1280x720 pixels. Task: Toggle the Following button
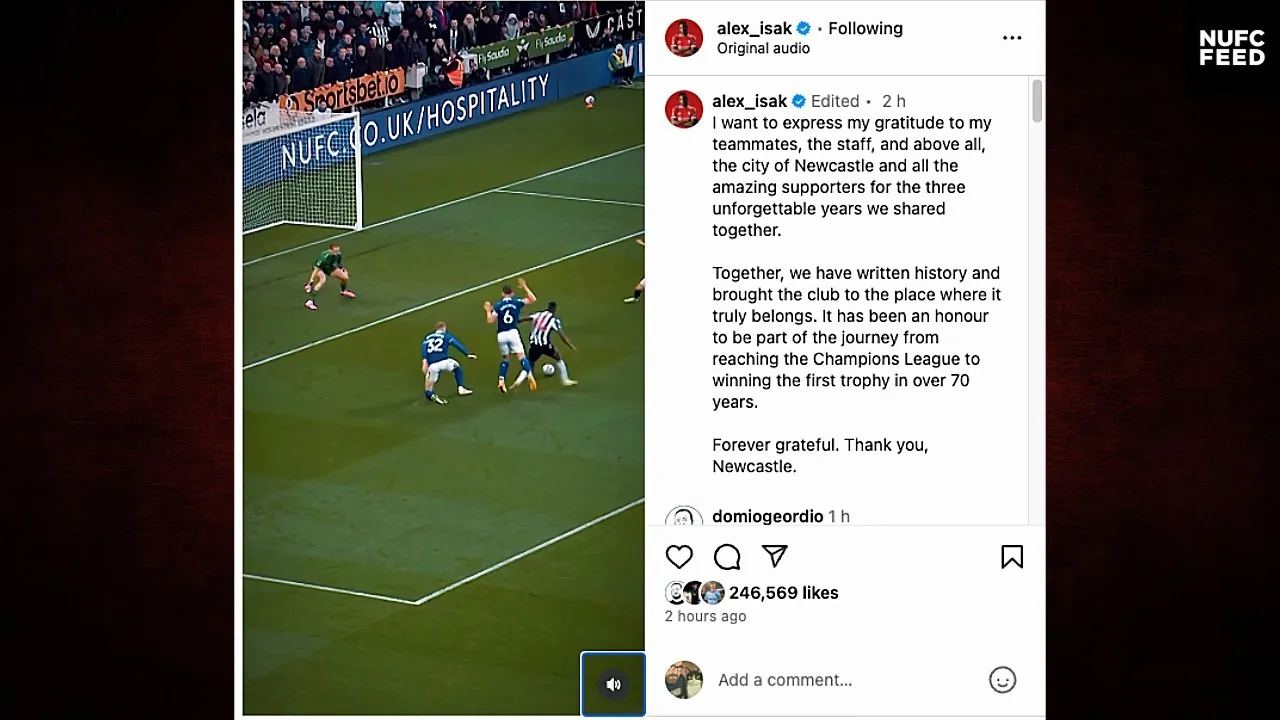pyautogui.click(x=865, y=29)
